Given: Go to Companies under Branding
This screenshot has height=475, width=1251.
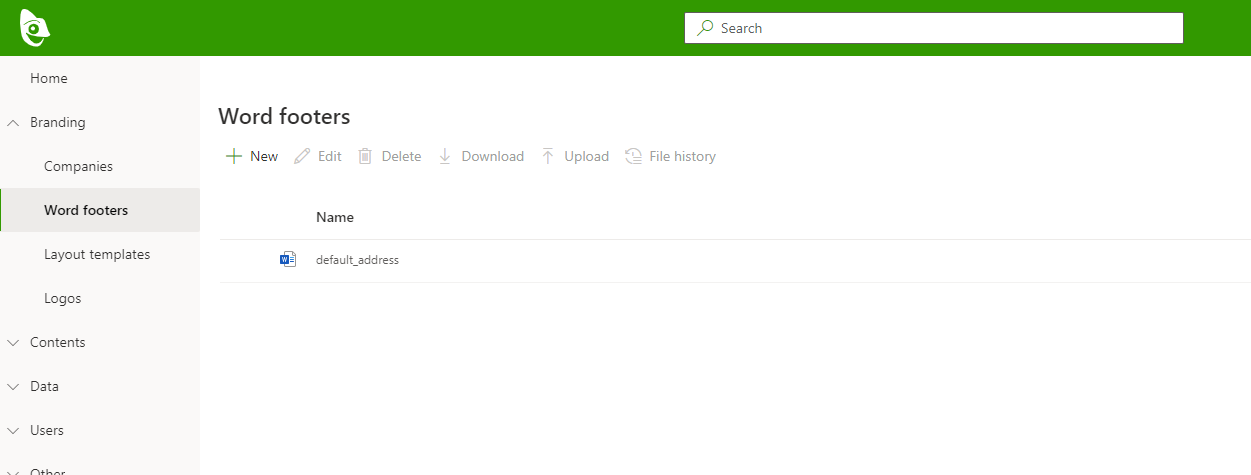Looking at the screenshot, I should pyautogui.click(x=78, y=167).
